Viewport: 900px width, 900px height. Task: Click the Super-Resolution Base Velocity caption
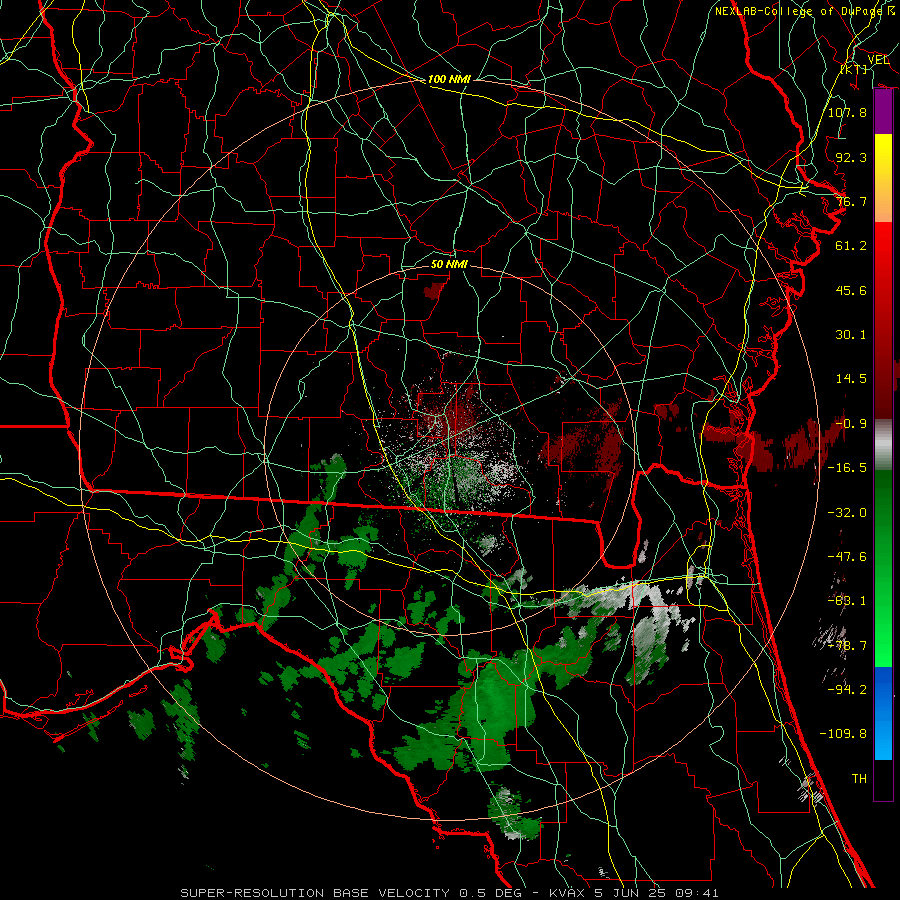coord(449,893)
